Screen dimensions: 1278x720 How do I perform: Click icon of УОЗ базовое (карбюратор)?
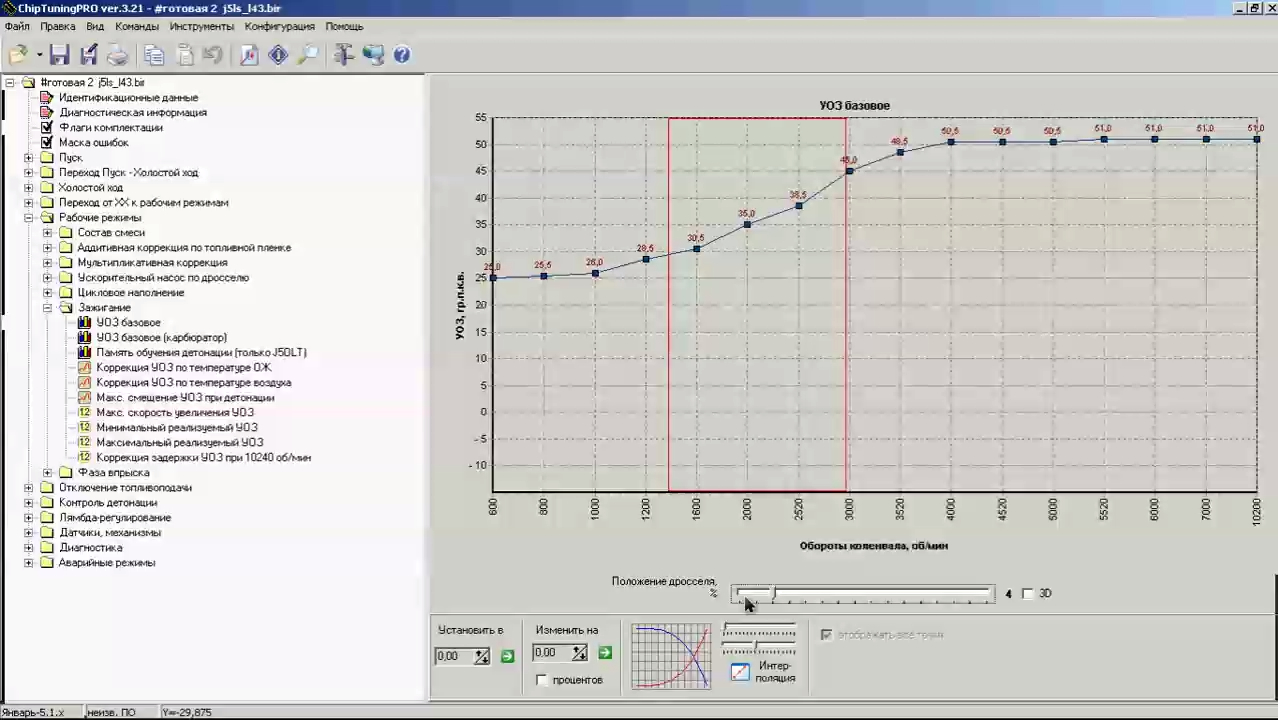coord(84,337)
